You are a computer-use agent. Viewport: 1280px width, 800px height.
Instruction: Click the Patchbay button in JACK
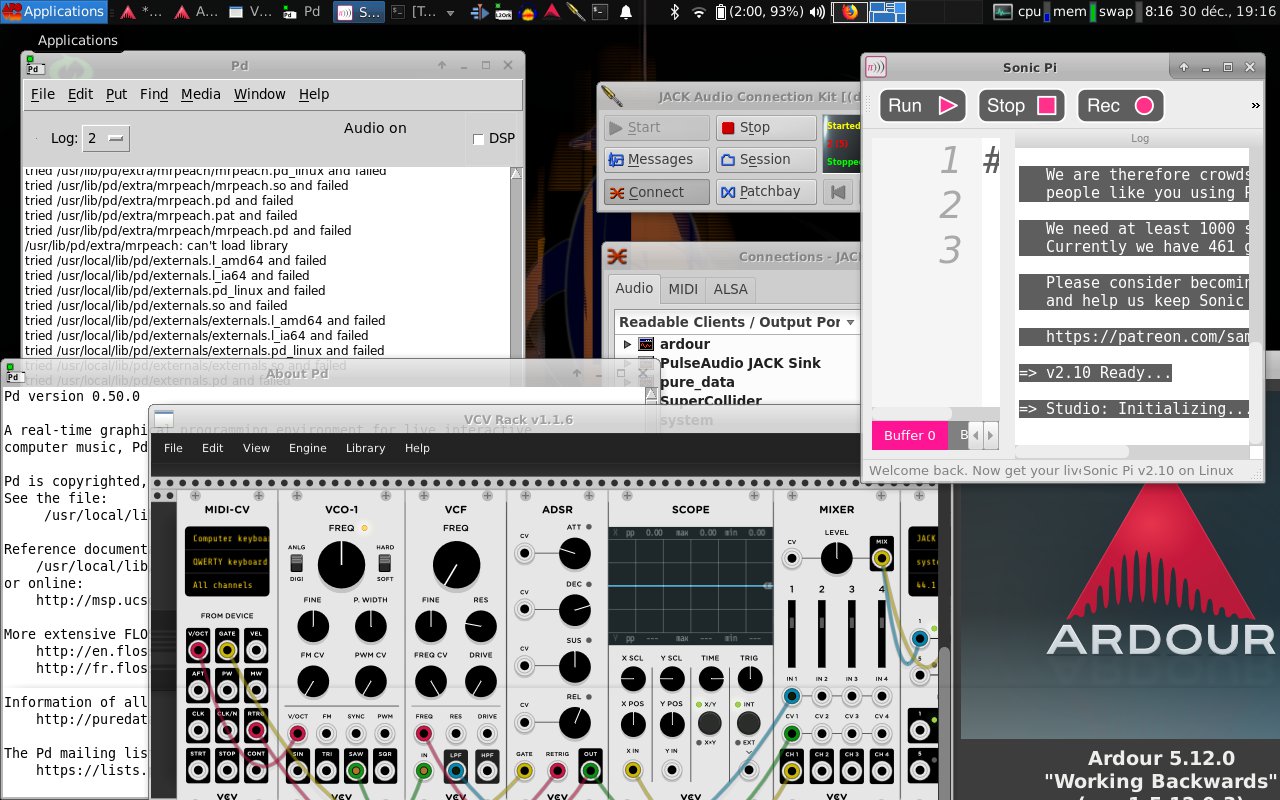pos(765,192)
